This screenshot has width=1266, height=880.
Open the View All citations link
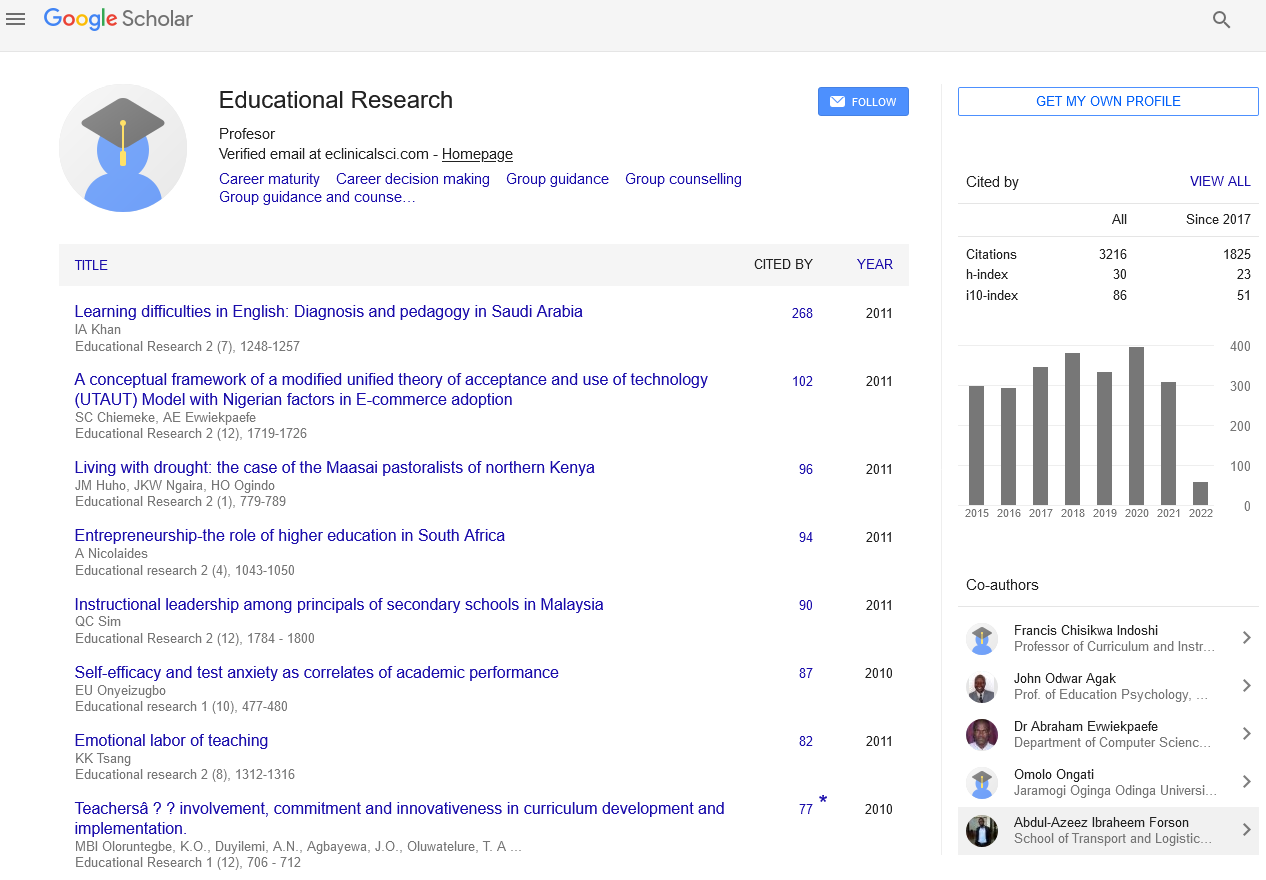tap(1219, 182)
